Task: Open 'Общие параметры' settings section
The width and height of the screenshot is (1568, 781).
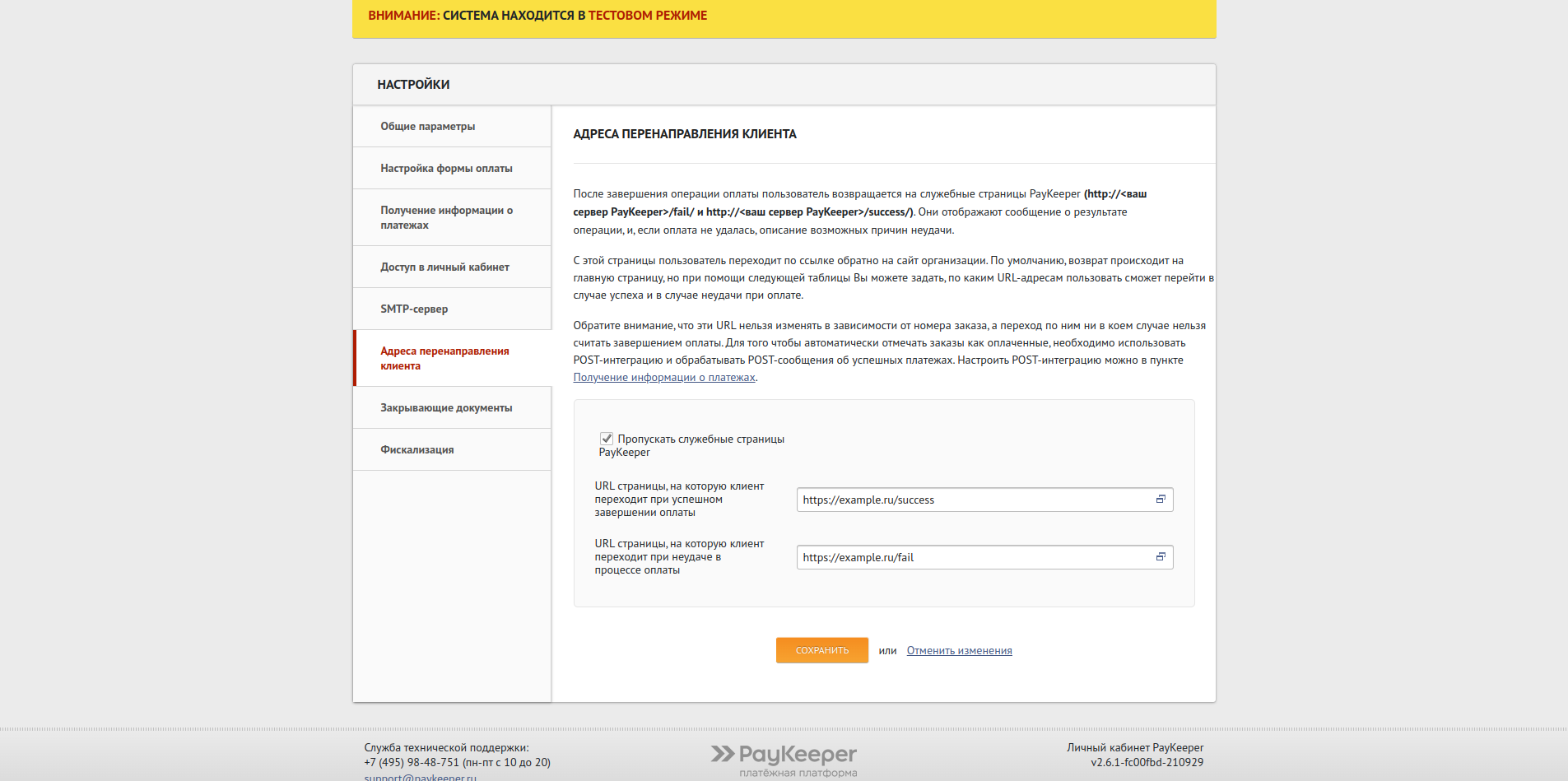Action: pos(427,127)
